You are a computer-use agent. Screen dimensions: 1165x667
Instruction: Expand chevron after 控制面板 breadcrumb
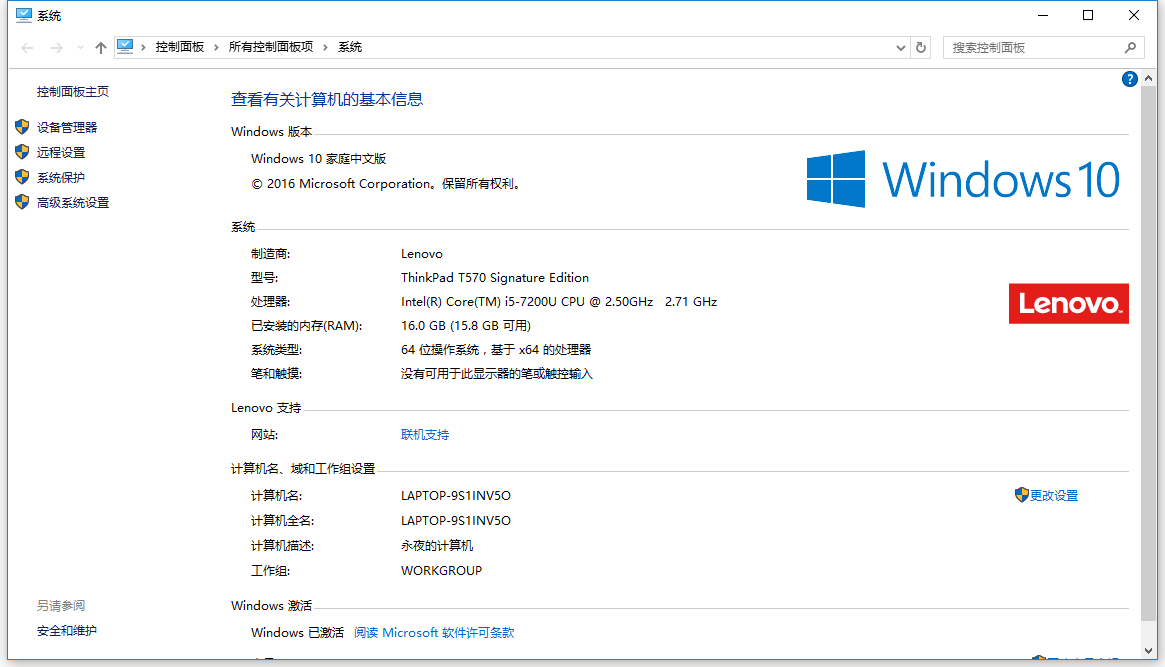216,48
